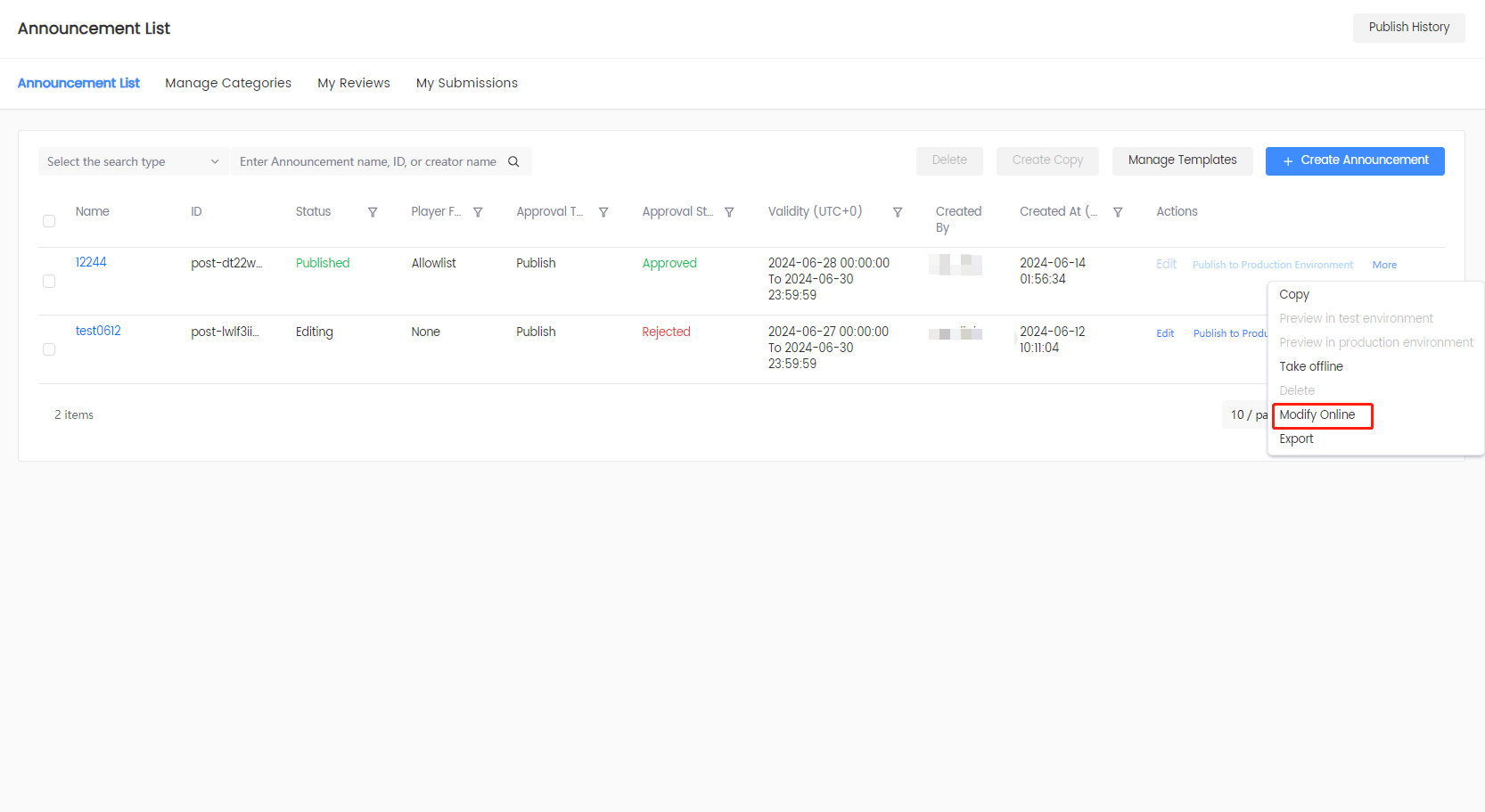The image size is (1485, 812).
Task: Open the Status column filter icon
Action: coord(373,212)
